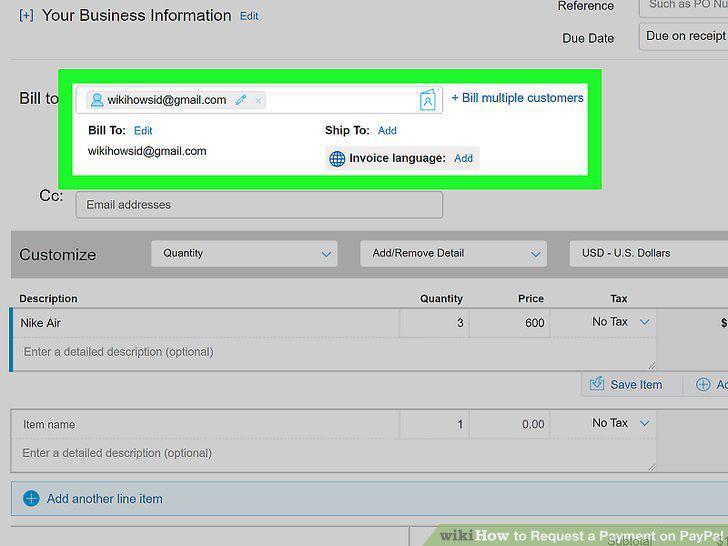Image resolution: width=728 pixels, height=546 pixels.
Task: Edit the Bill To address
Action: click(x=143, y=131)
